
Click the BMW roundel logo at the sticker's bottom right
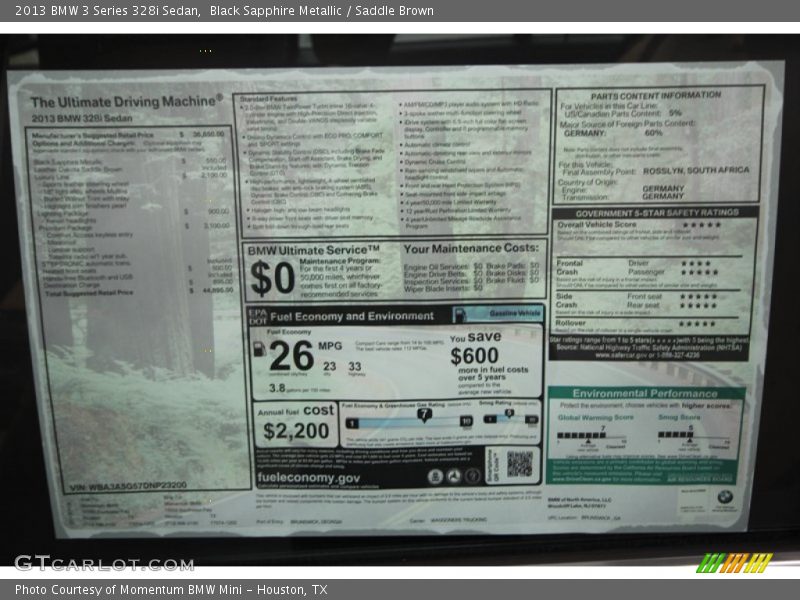(723, 496)
